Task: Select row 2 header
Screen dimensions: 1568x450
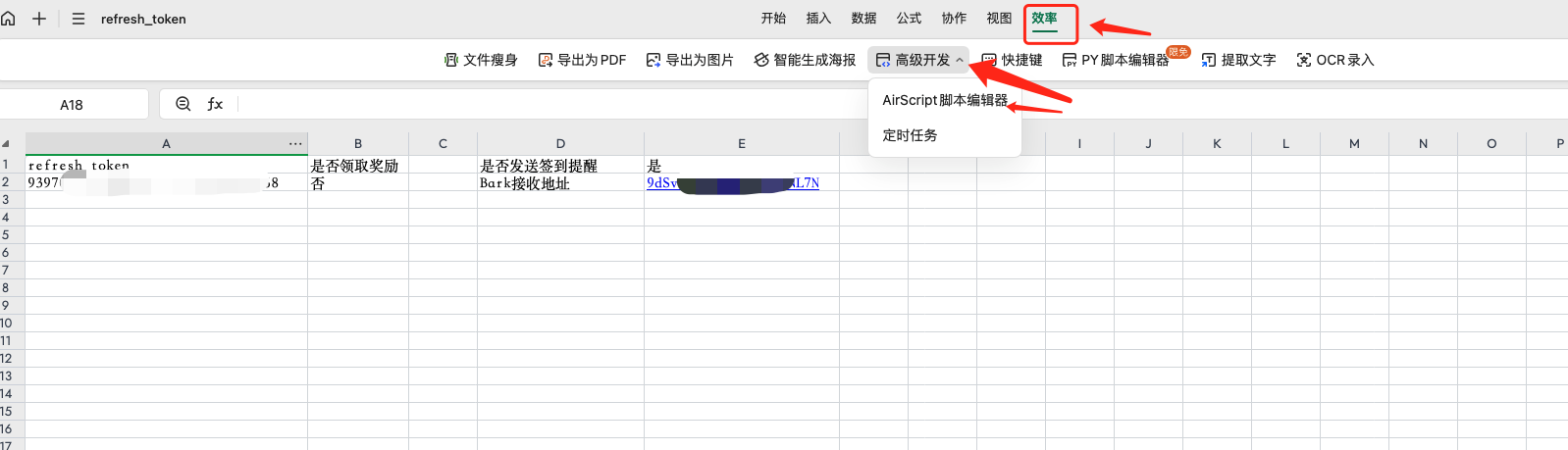Action: (6, 182)
